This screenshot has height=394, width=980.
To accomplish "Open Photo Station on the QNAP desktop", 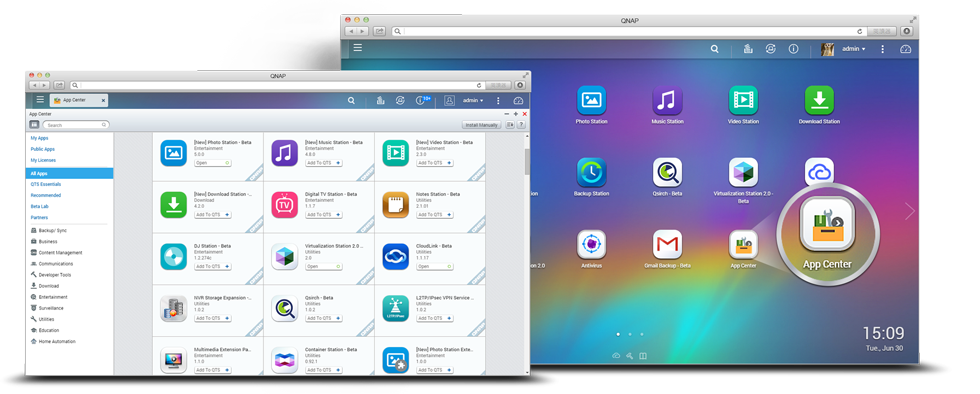I will [591, 101].
